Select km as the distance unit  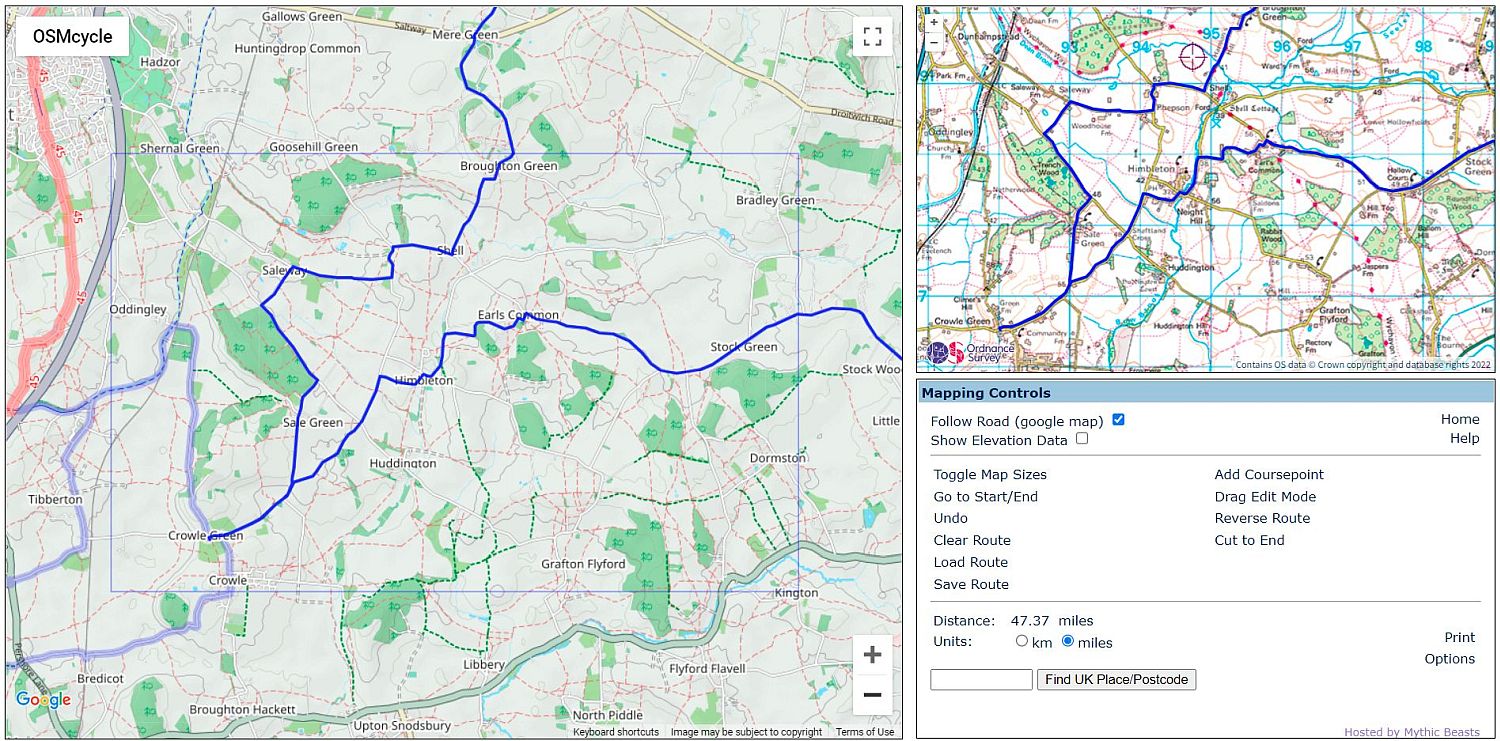click(x=1022, y=641)
